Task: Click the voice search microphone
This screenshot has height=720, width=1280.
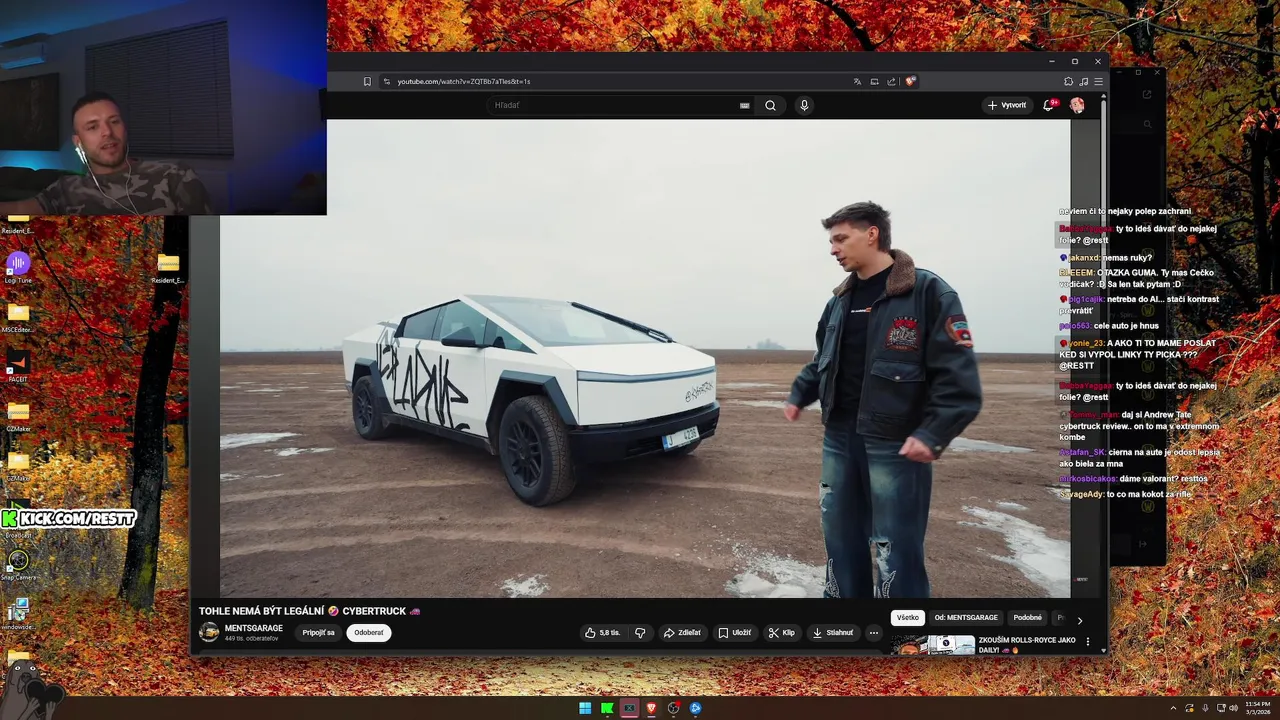Action: 804,105
